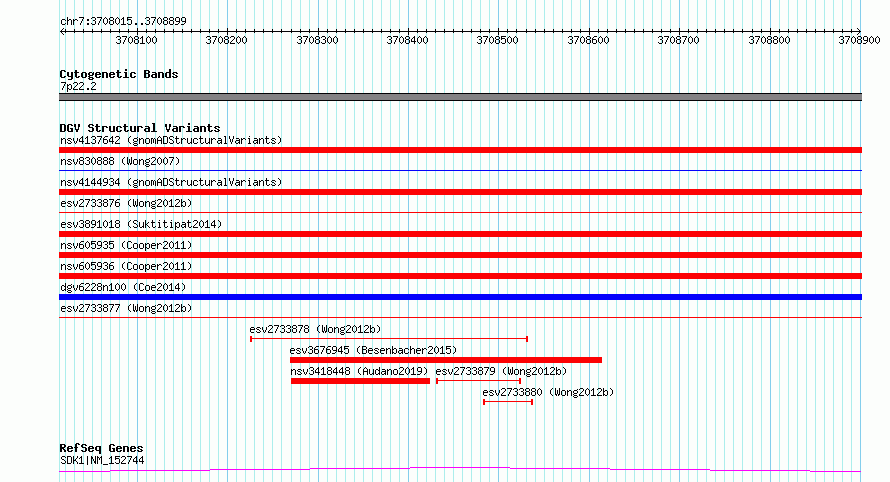The height and width of the screenshot is (482, 890).
Task: Click ruler position 3708400
Action: point(408,40)
